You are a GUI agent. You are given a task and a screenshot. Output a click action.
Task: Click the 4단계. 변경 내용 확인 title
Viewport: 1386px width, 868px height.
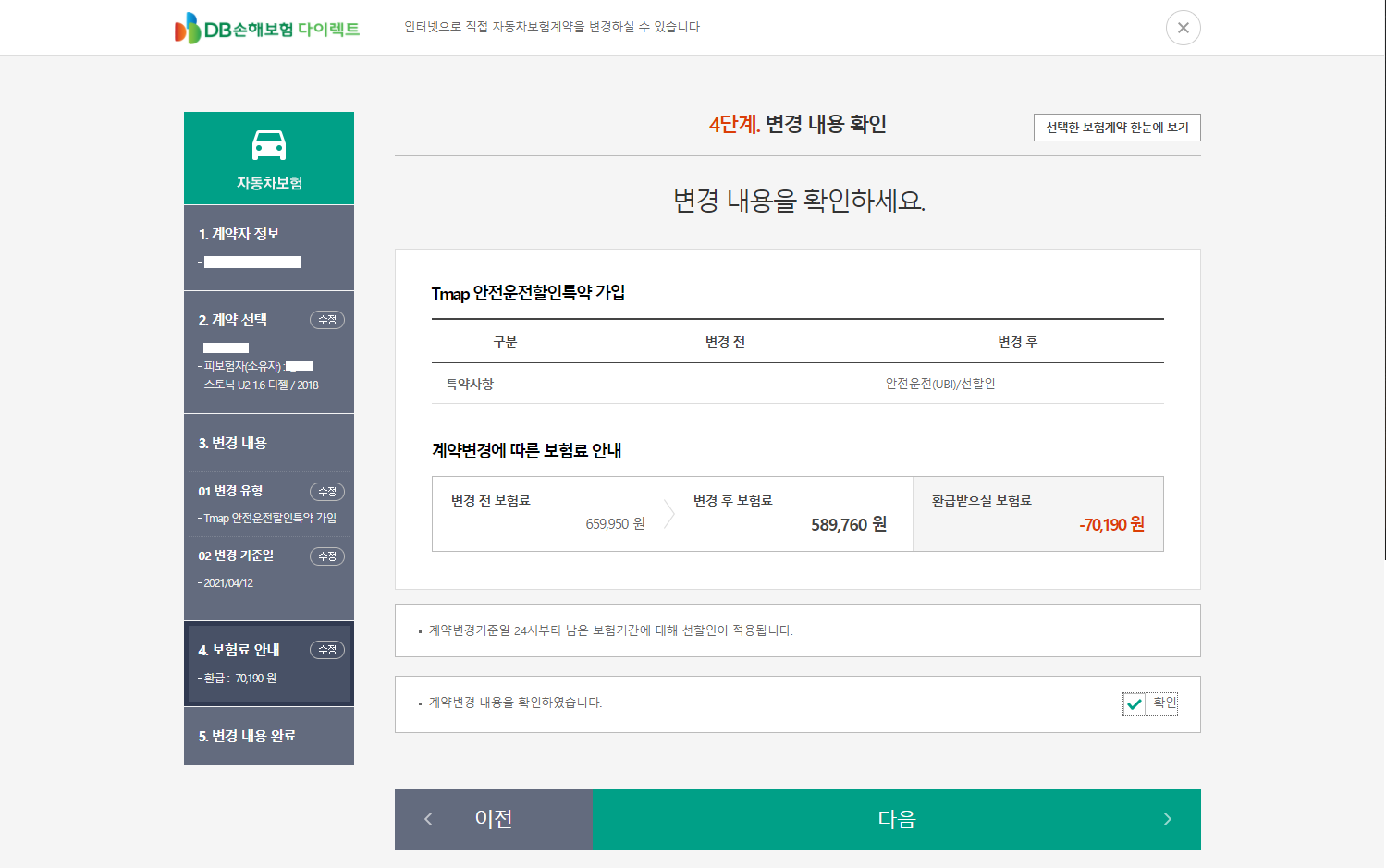click(x=798, y=124)
